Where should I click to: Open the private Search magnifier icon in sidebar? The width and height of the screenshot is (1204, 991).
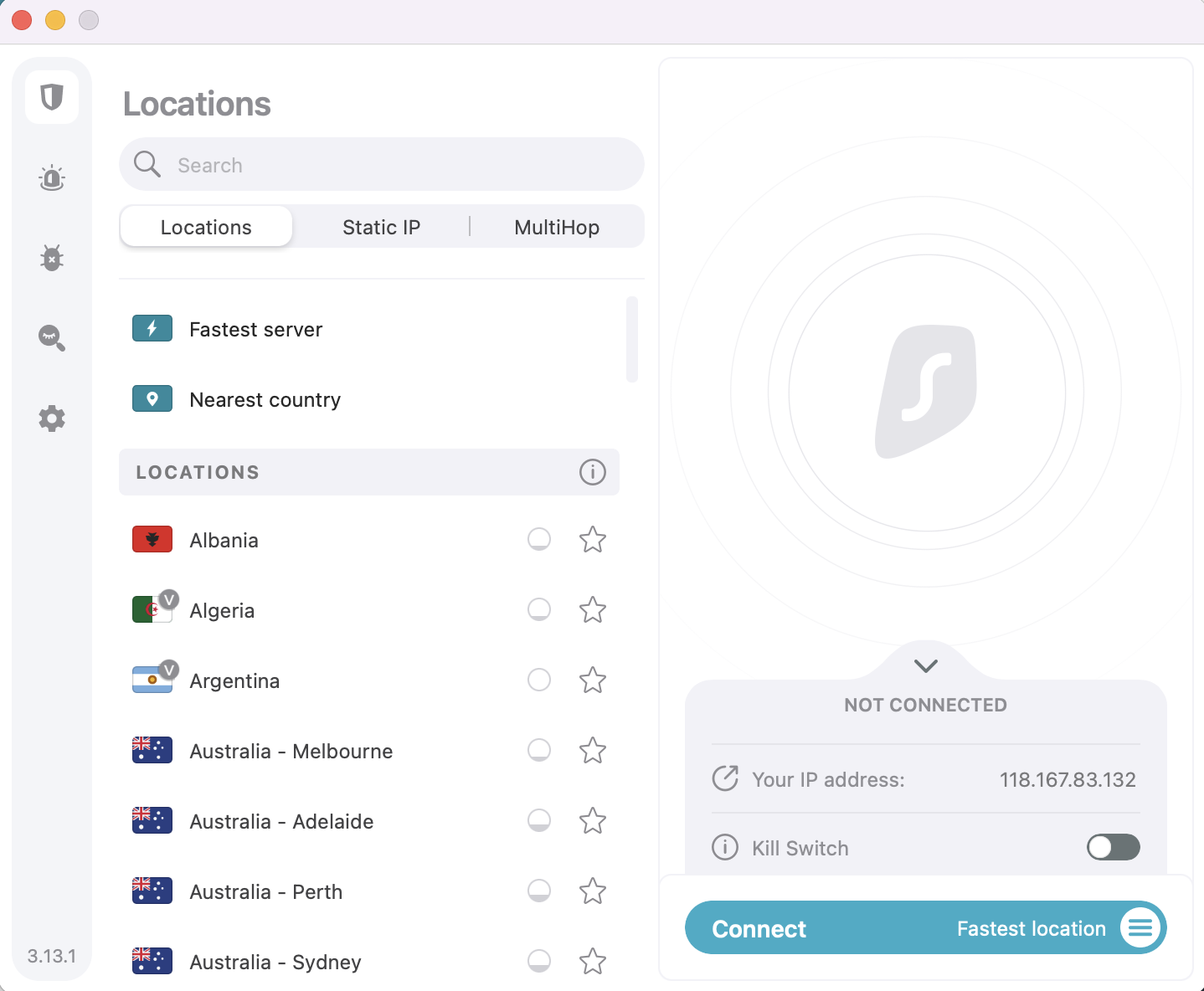click(52, 337)
